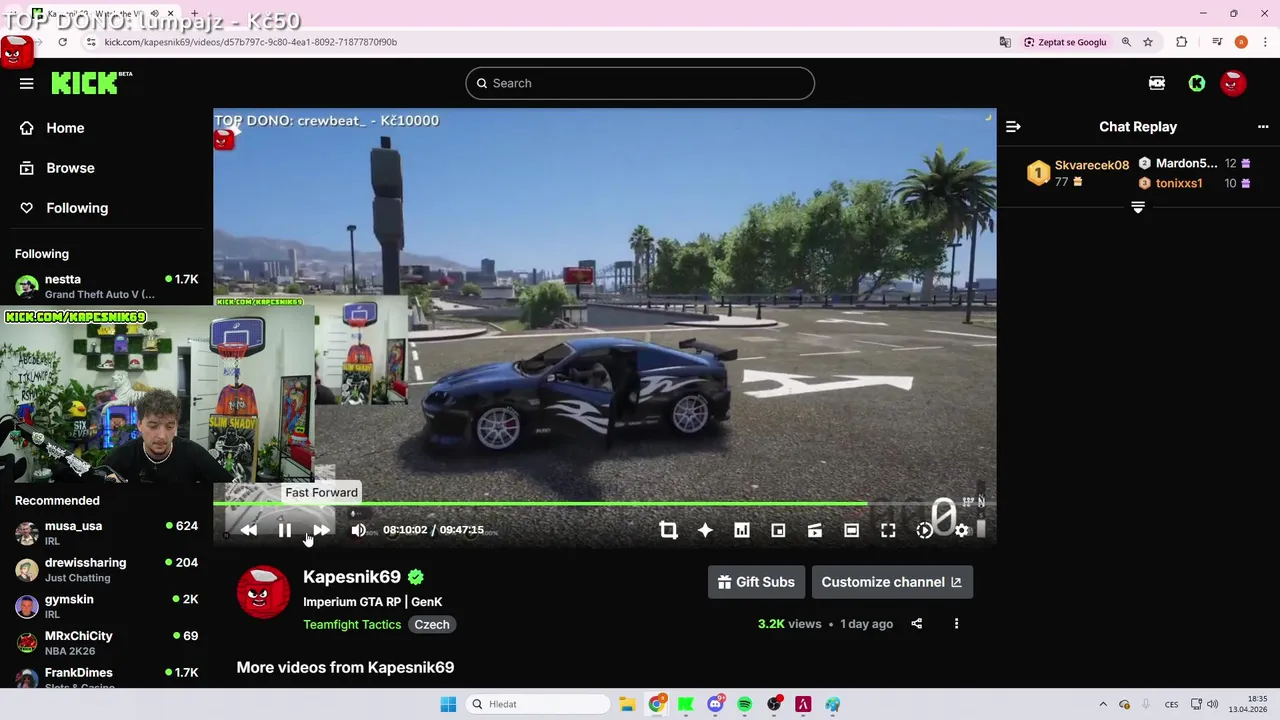Show hidden system tray icons
The image size is (1280, 720).
coord(1103,704)
